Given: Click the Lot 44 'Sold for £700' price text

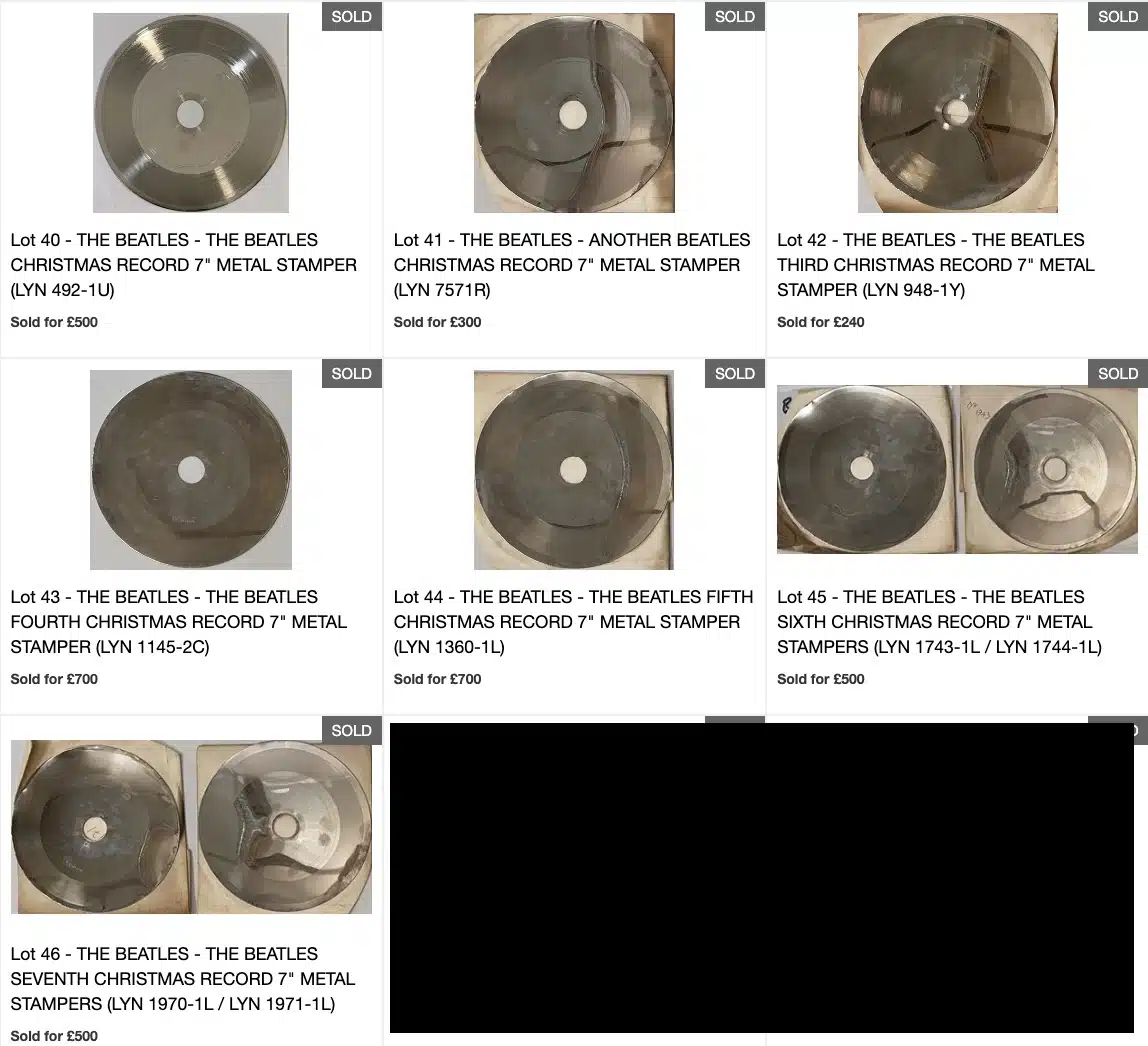Looking at the screenshot, I should click(437, 679).
